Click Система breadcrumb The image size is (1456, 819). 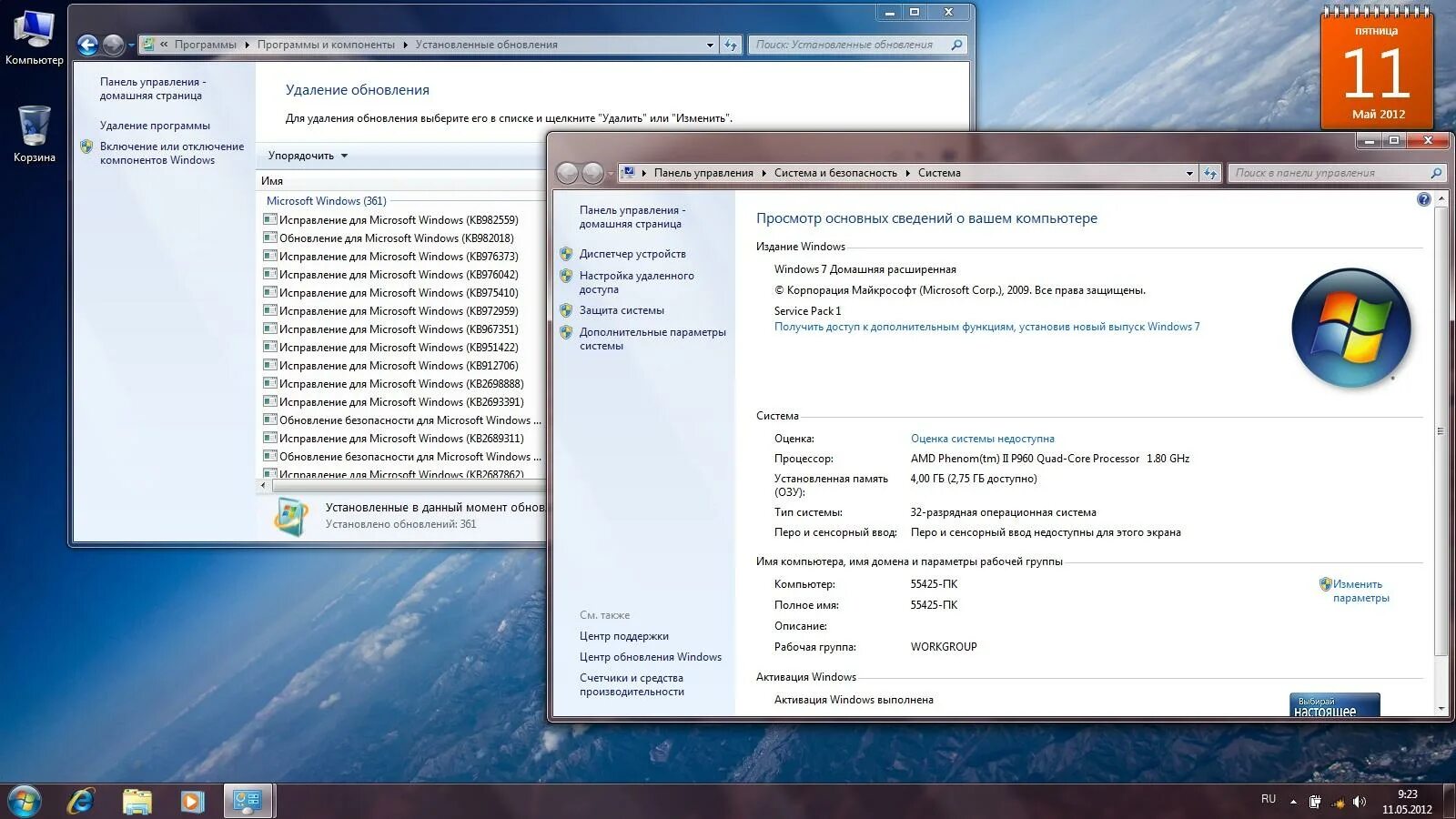939,173
